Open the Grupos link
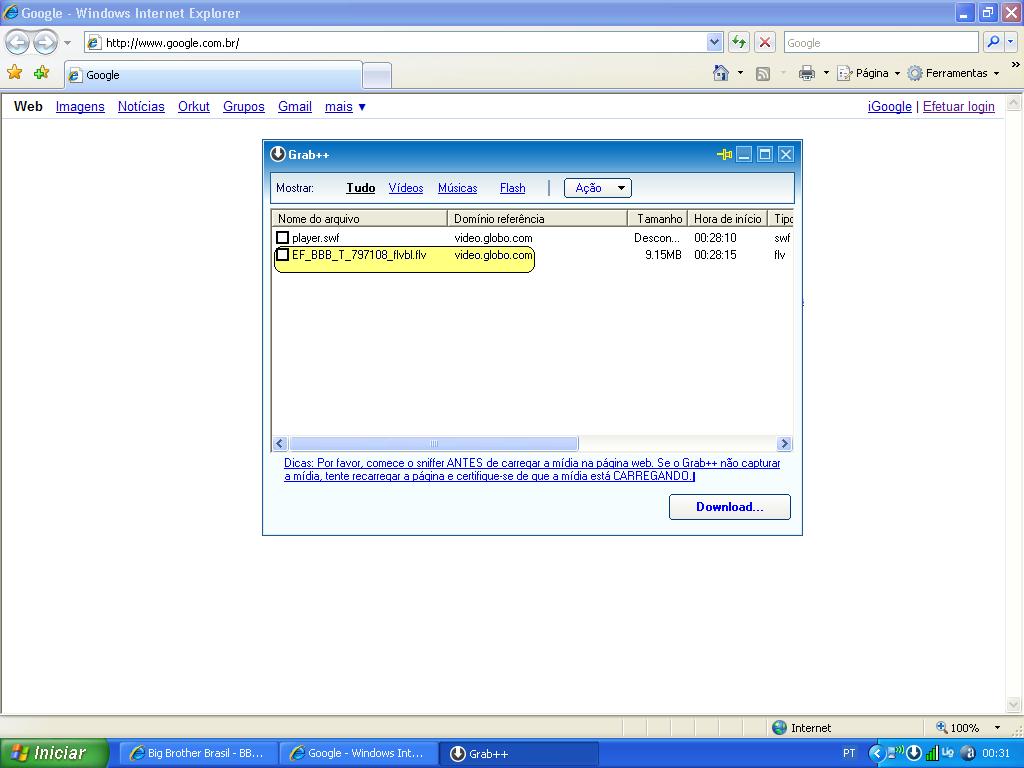The image size is (1024, 768). coord(244,106)
